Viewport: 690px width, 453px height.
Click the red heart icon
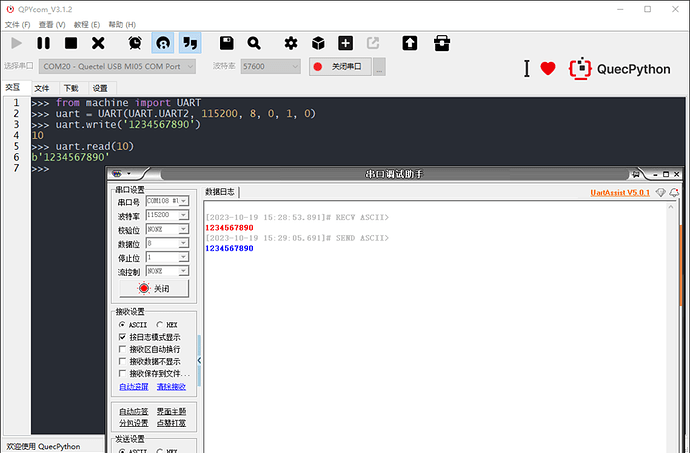547,68
